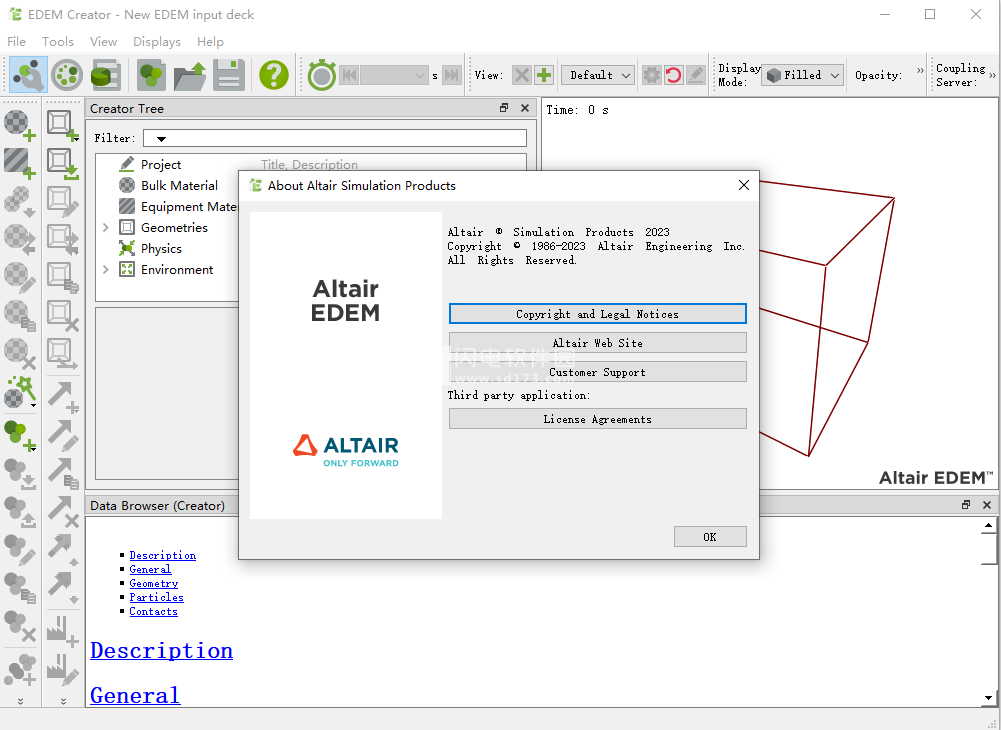Click the import particle download icon

pyautogui.click(x=20, y=475)
